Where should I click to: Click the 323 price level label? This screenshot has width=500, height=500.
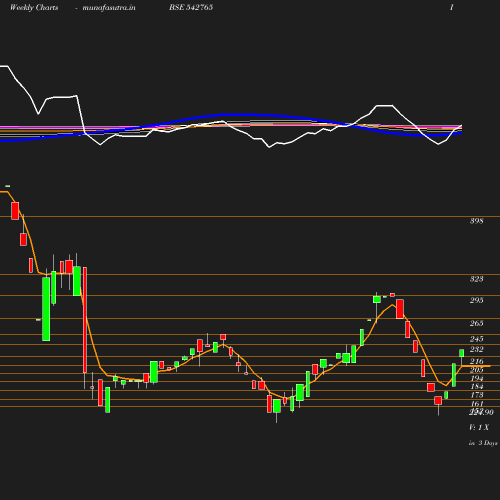[476, 279]
